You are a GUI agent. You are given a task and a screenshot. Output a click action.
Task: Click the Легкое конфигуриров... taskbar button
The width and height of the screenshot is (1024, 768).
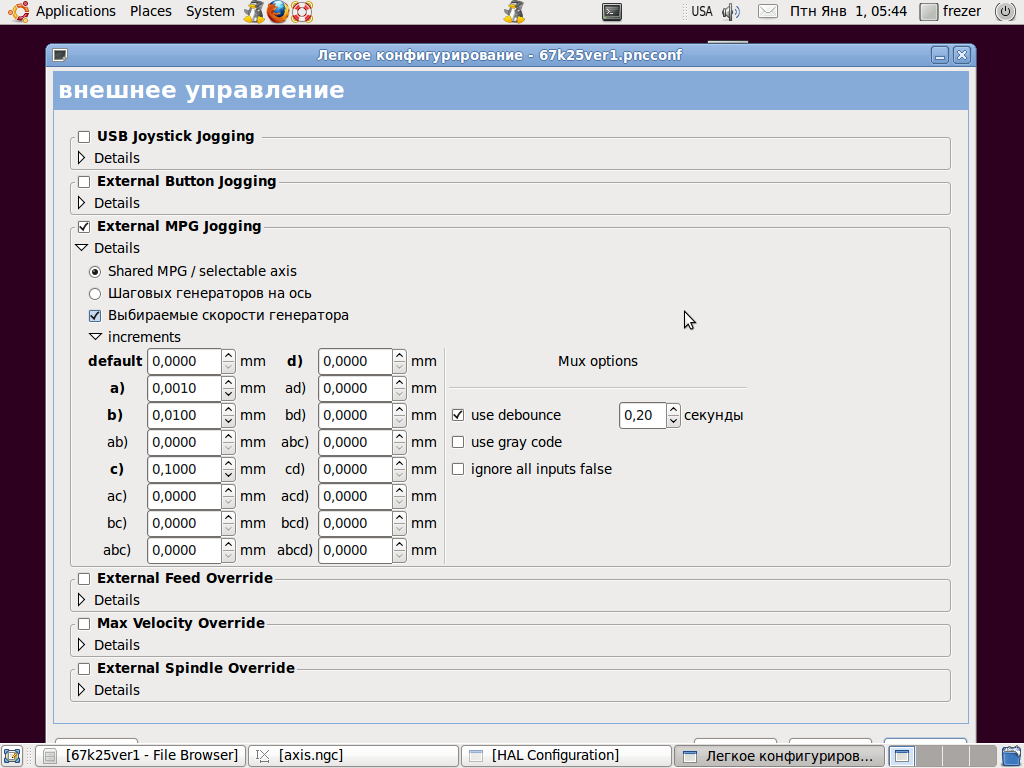click(x=779, y=756)
